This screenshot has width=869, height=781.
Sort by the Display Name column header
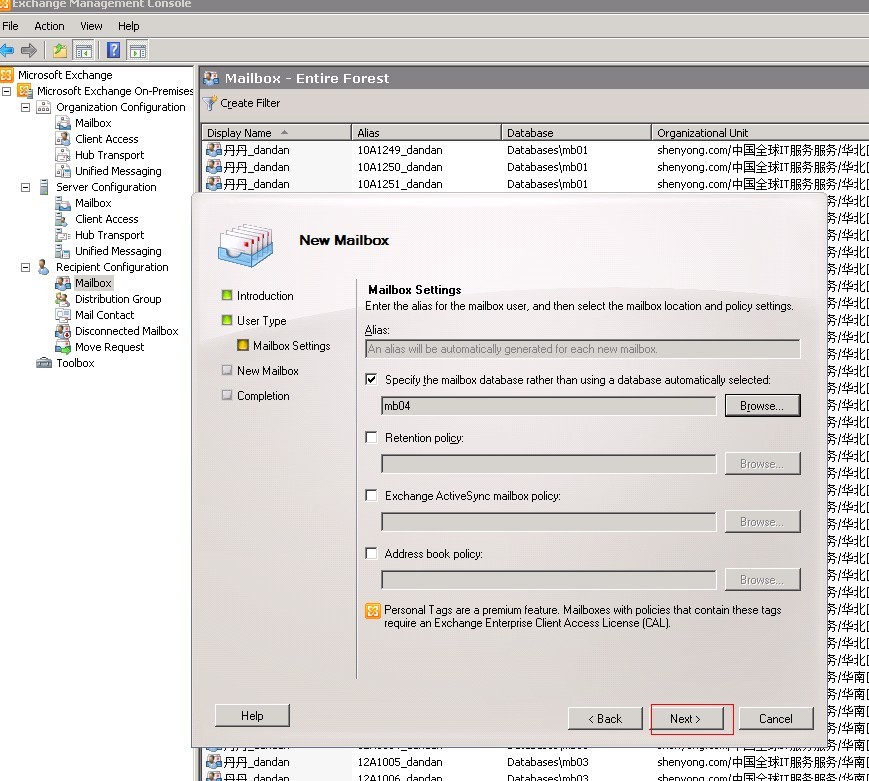(276, 132)
